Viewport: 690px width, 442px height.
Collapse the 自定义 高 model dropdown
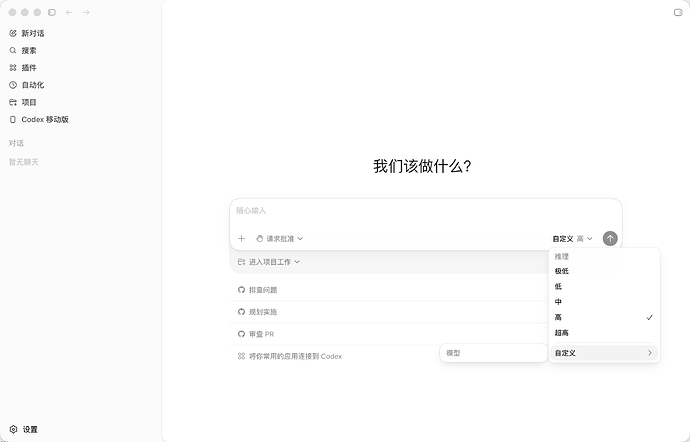pos(573,239)
